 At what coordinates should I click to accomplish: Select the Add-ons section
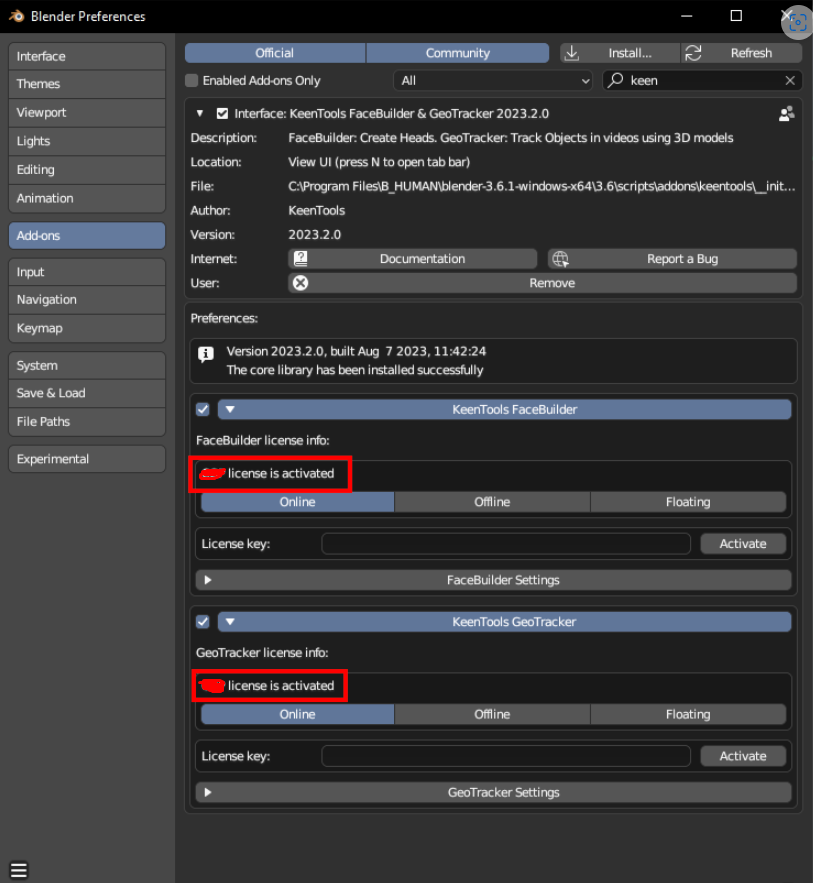[87, 235]
